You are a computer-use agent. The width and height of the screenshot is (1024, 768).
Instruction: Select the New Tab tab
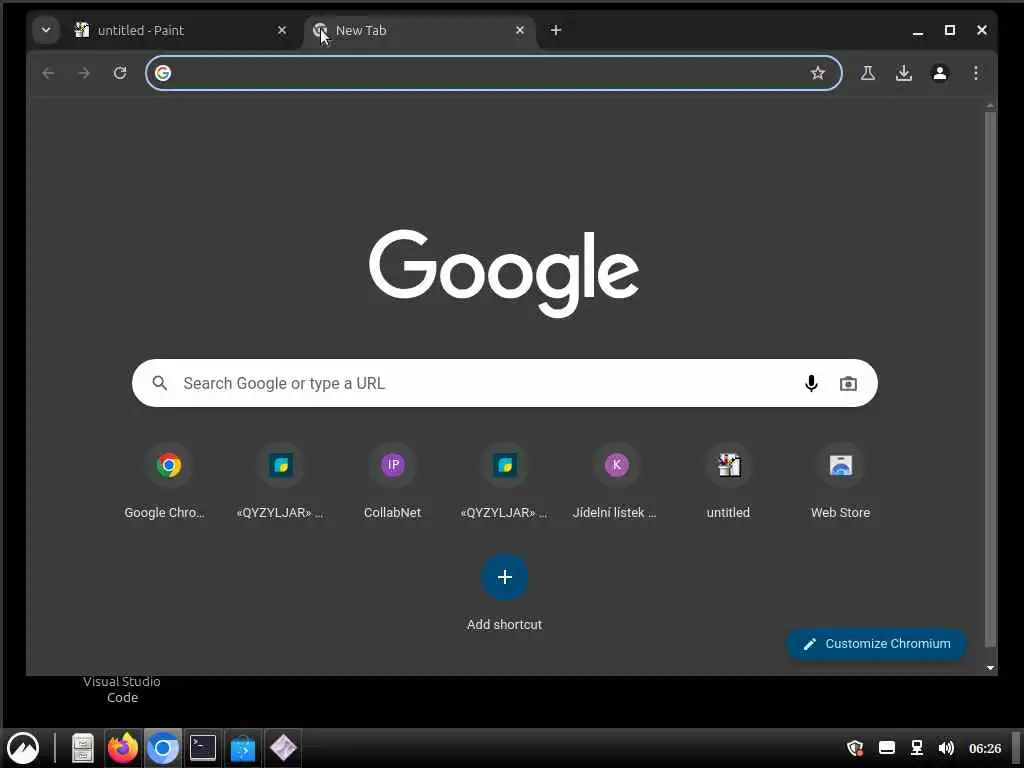click(x=419, y=31)
